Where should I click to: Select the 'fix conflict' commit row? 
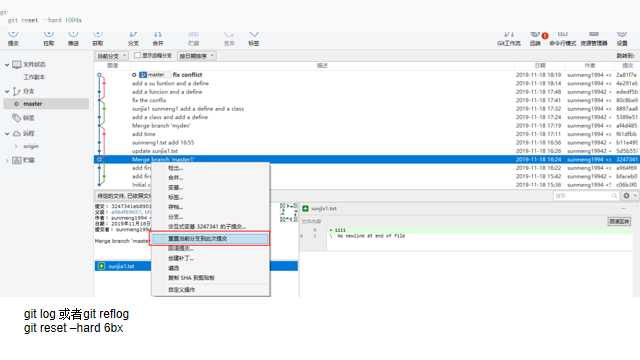coord(366,75)
